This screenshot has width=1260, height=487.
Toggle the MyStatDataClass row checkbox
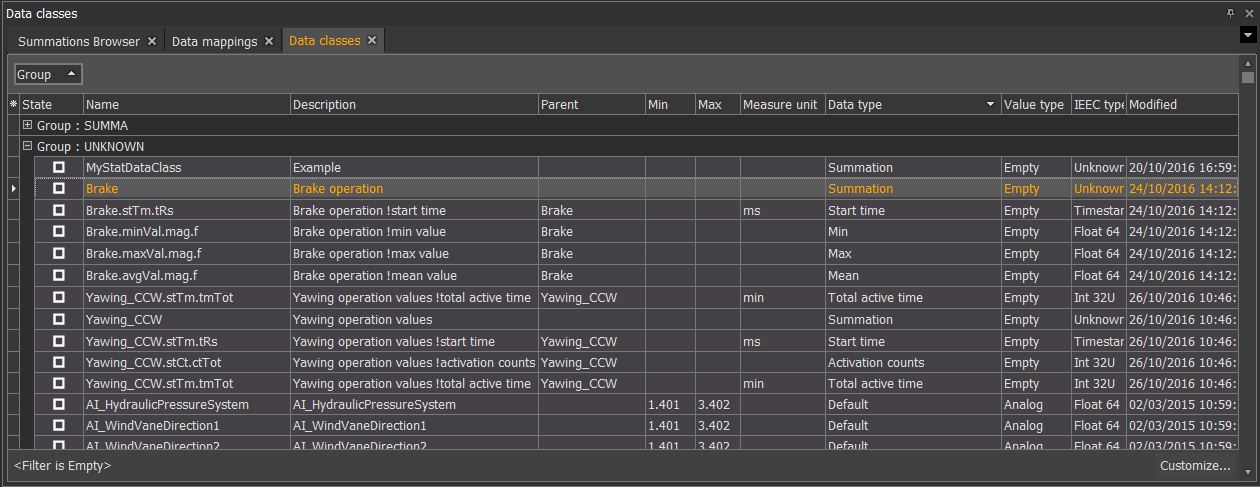click(x=59, y=167)
